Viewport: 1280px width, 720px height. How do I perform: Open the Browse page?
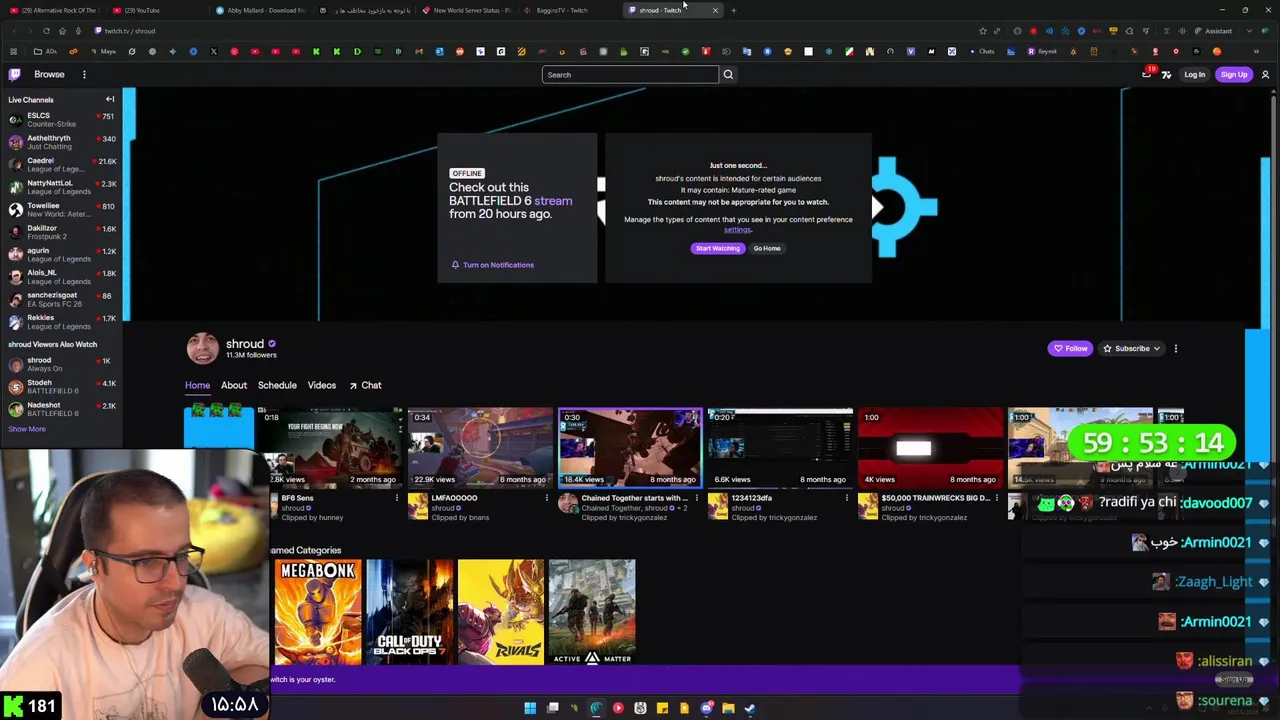(49, 74)
